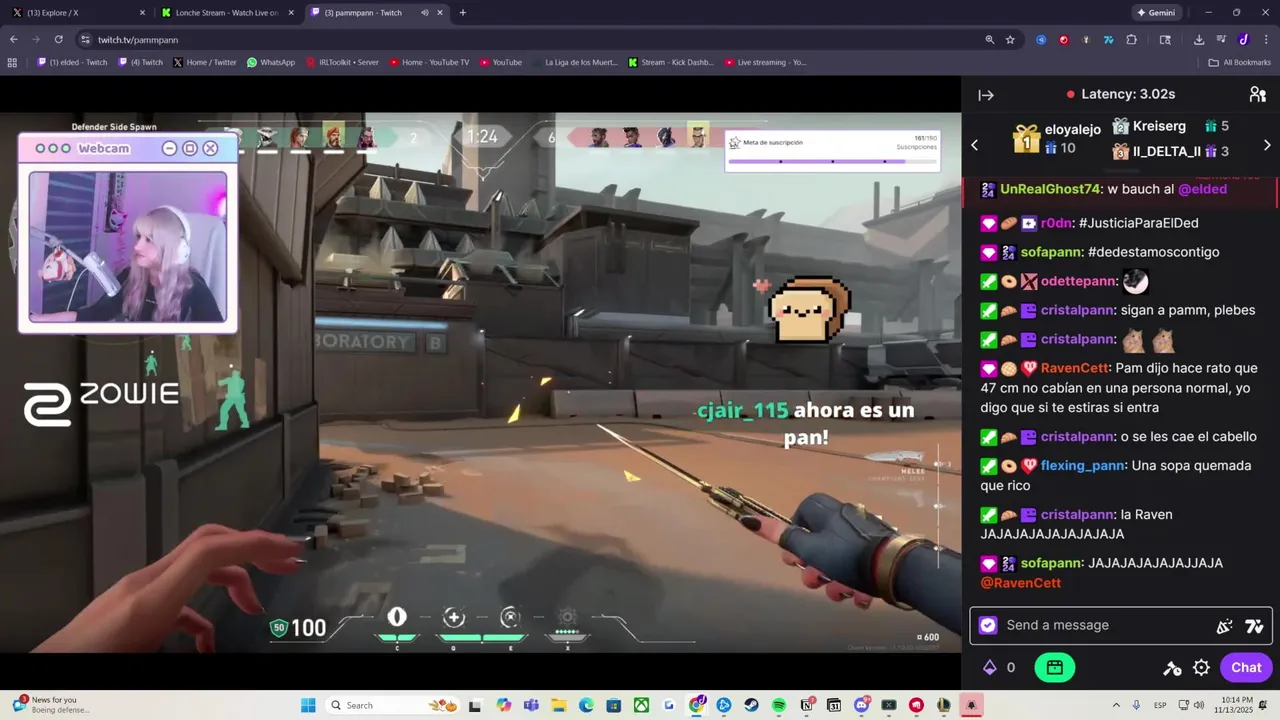Open the All Bookmarks folder
This screenshot has width=1280, height=720.
[1240, 62]
